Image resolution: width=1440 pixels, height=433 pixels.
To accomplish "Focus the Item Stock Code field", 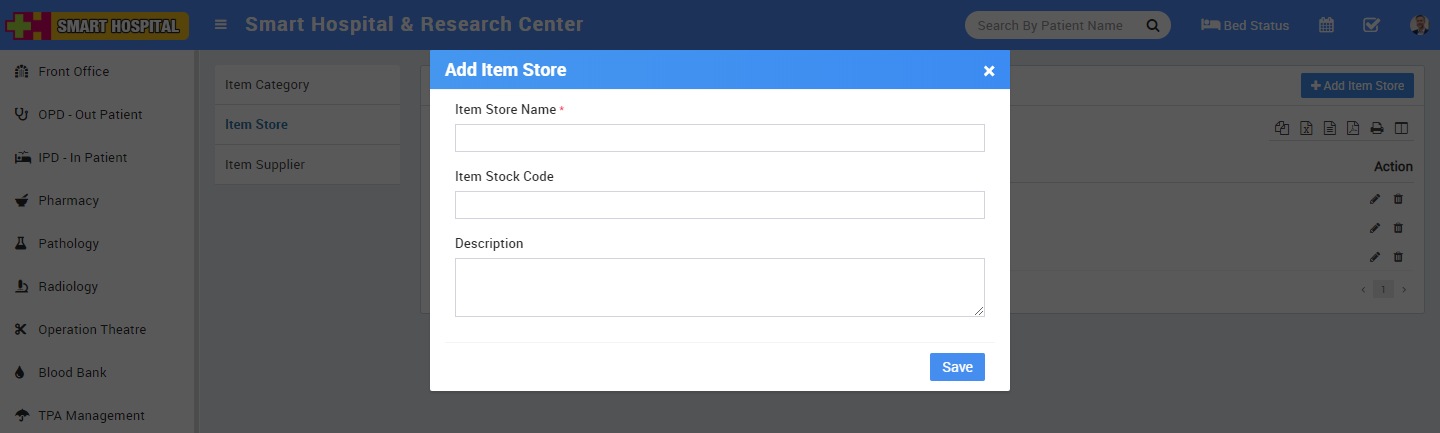I will point(719,205).
